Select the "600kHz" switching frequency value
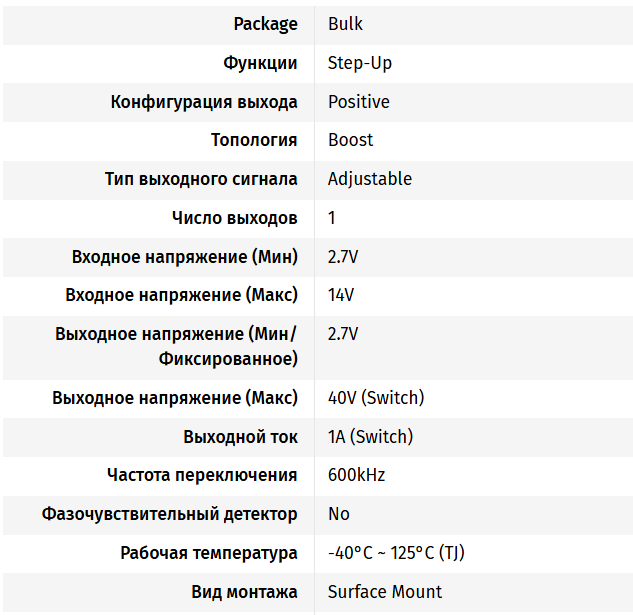Image resolution: width=633 pixels, height=615 pixels. 356,475
